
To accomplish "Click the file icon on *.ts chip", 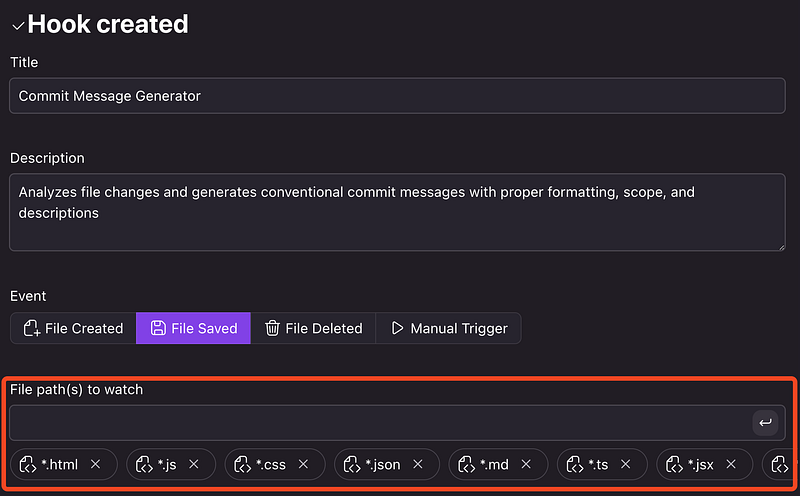I will [x=575, y=464].
